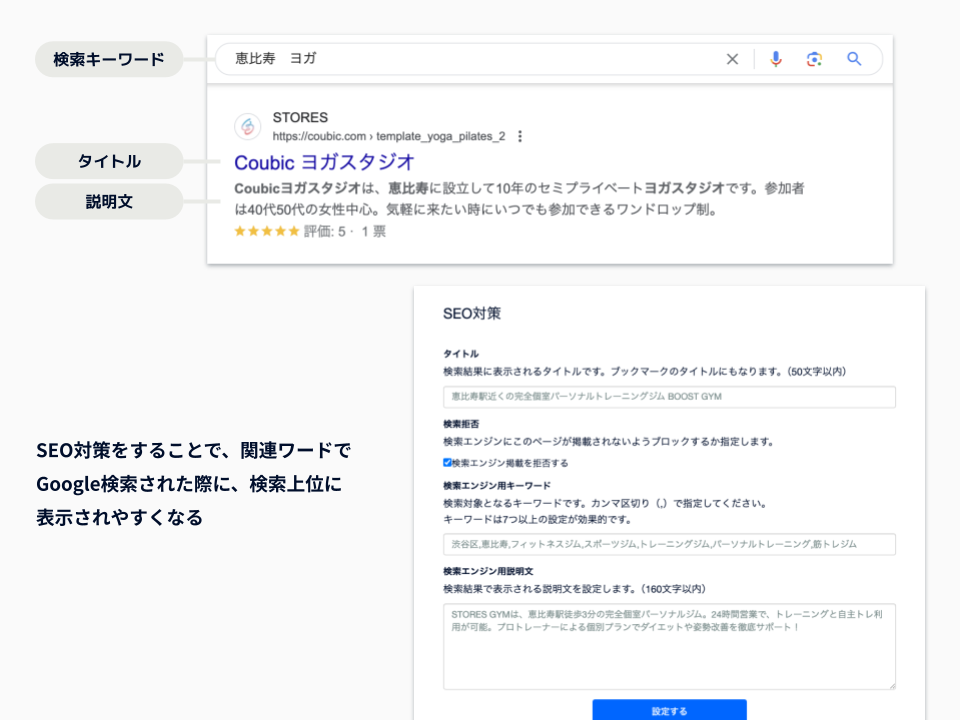Viewport: 960px width, 720px height.
Task: Open the Coubic ヨガスタジオ result link
Action: (x=324, y=162)
